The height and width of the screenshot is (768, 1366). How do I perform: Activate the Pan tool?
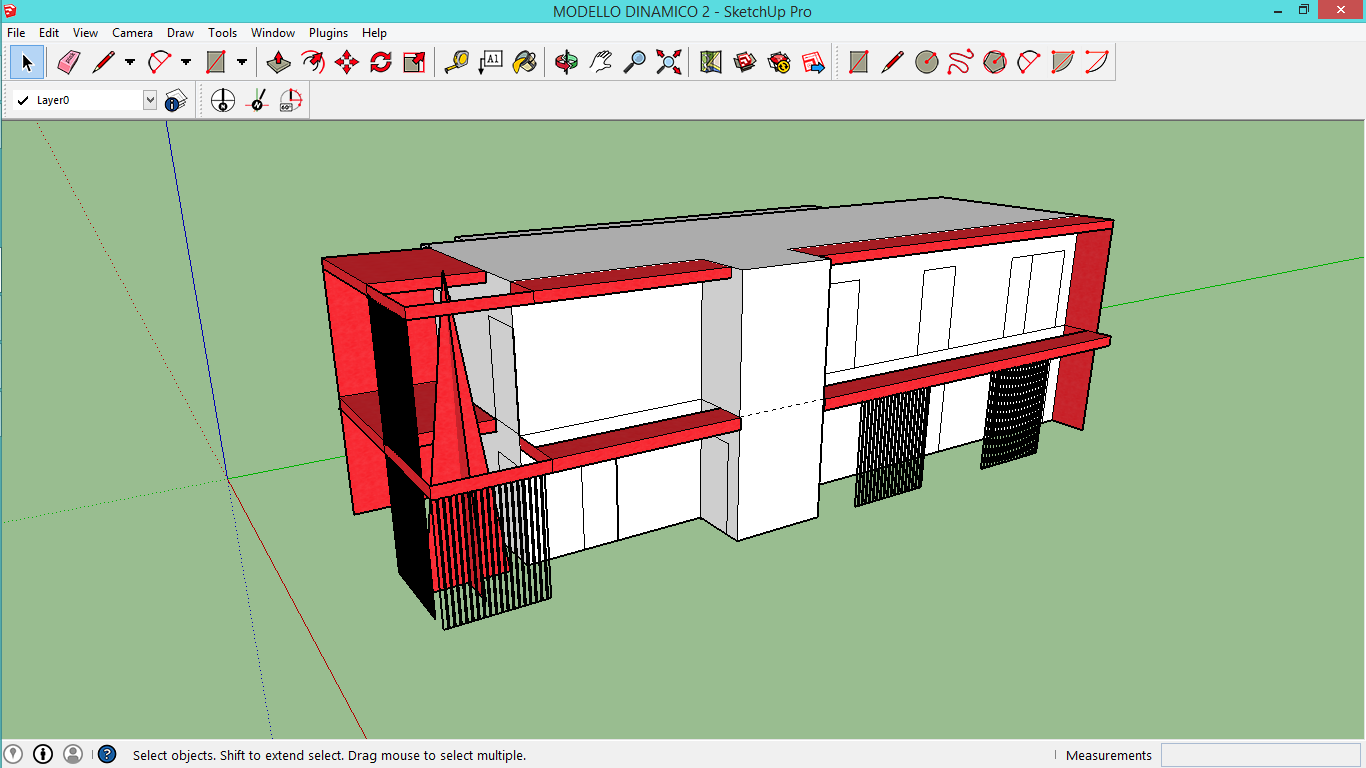[x=602, y=61]
